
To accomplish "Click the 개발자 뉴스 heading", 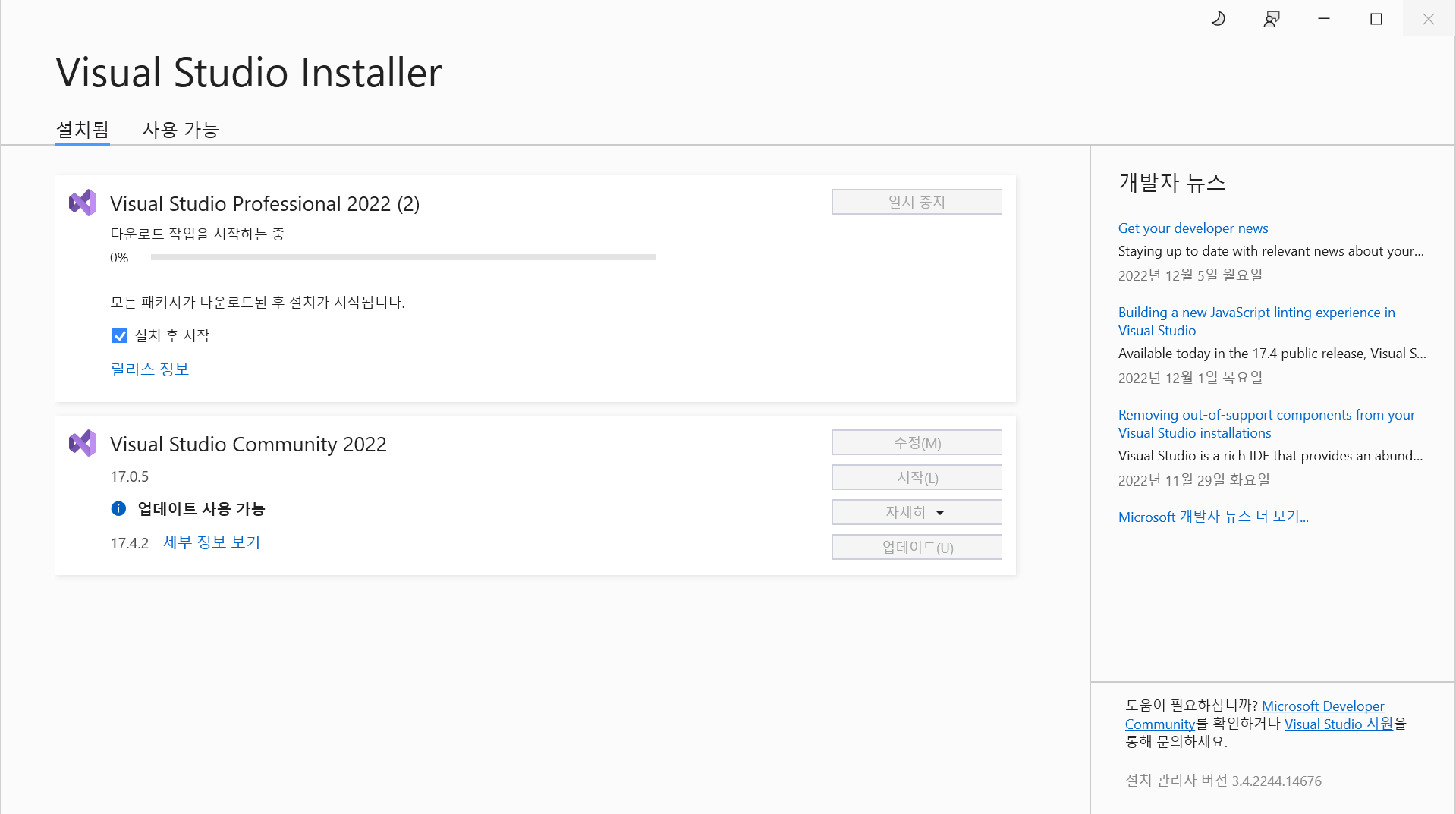I will pyautogui.click(x=1171, y=182).
